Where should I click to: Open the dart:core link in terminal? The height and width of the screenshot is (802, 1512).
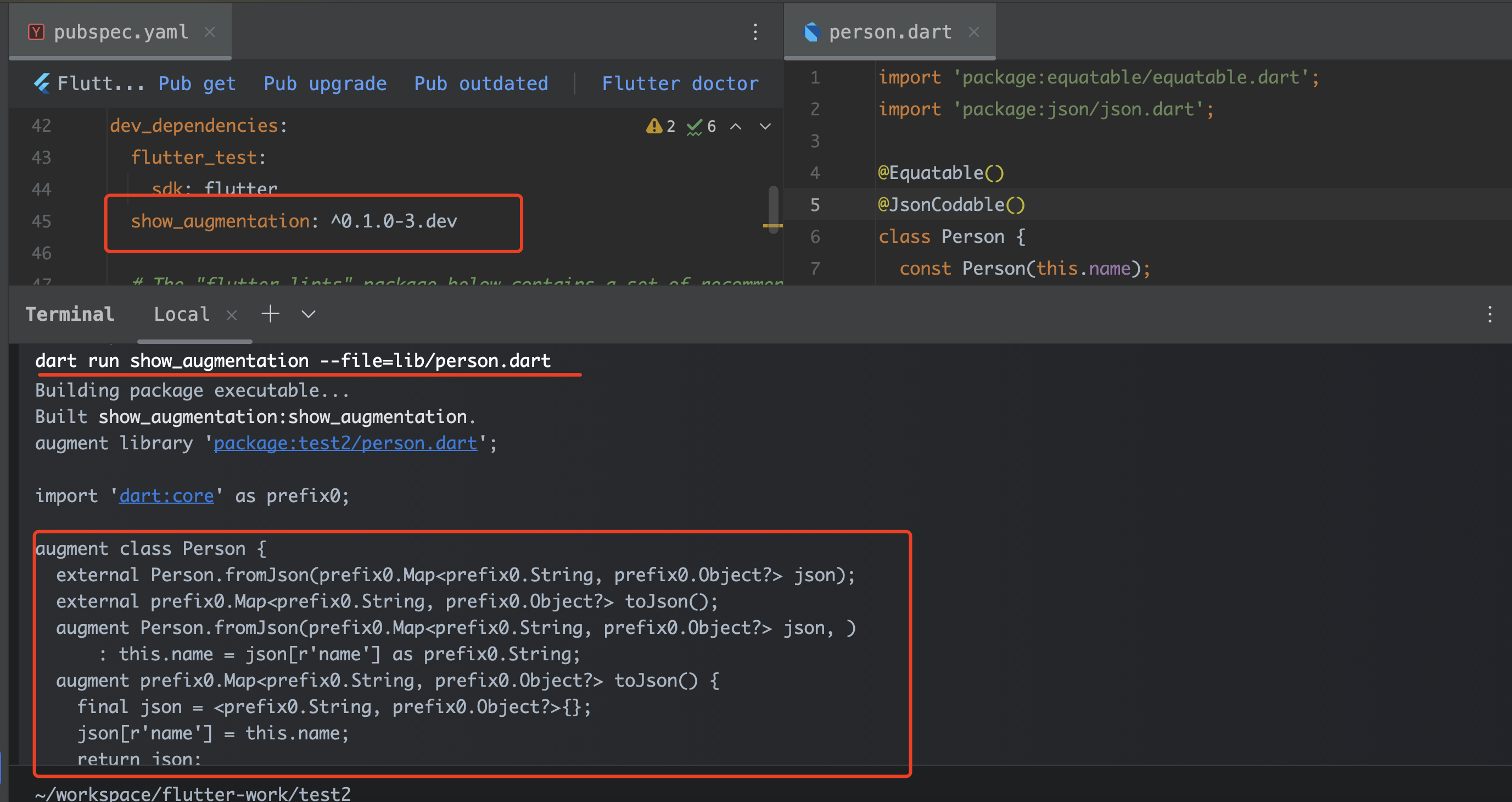click(167, 495)
